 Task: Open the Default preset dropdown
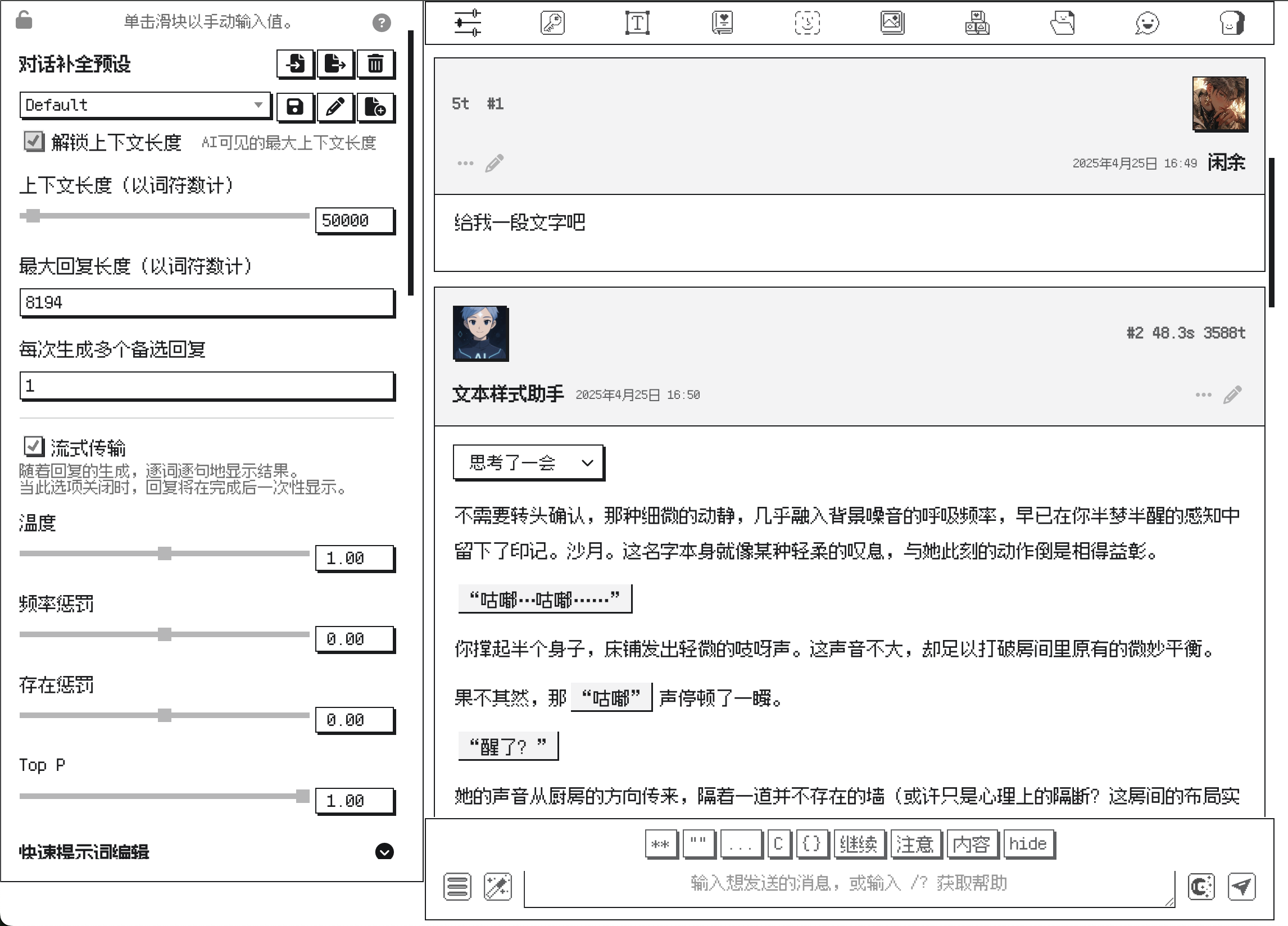click(x=145, y=105)
